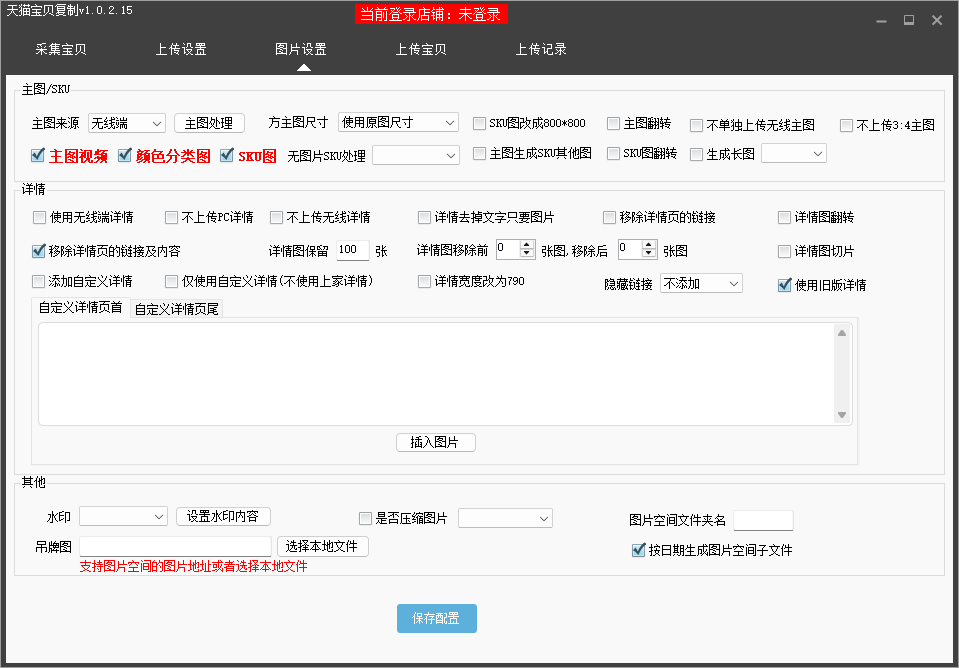This screenshot has width=959, height=668.
Task: Click the 保存配置 button
Action: pos(436,619)
